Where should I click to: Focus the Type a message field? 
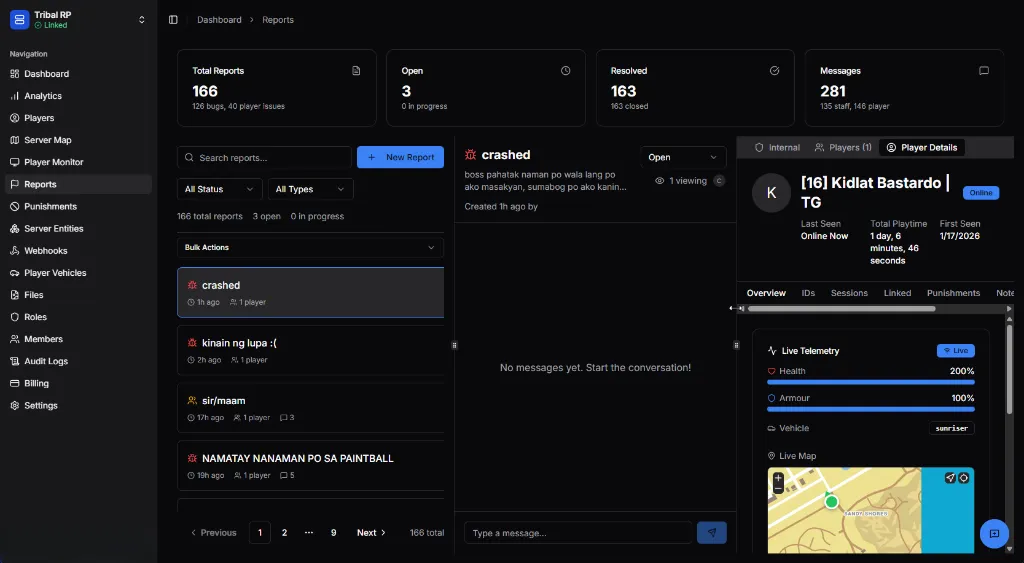click(578, 533)
